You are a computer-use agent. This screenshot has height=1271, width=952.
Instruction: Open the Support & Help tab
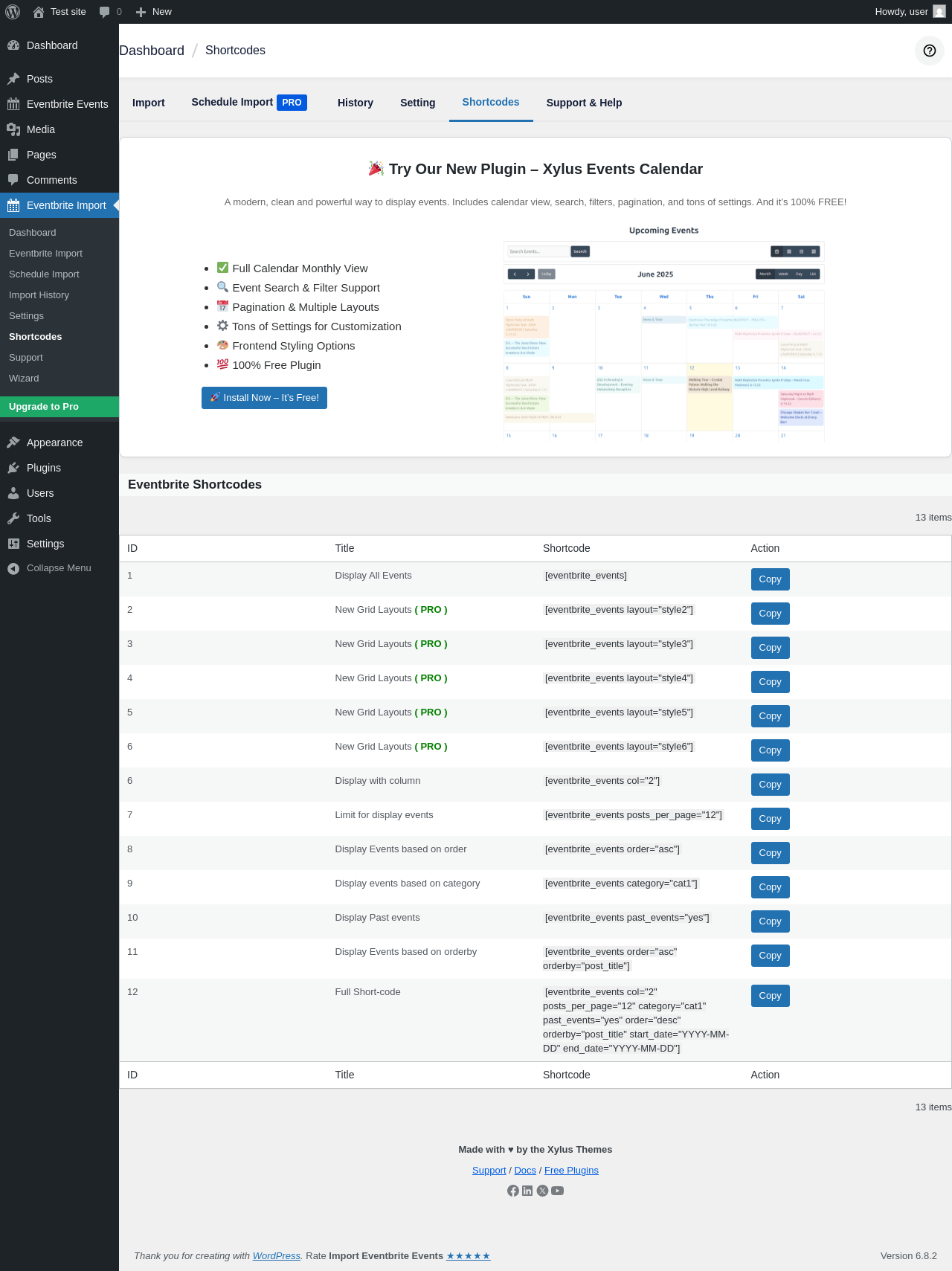(x=585, y=103)
